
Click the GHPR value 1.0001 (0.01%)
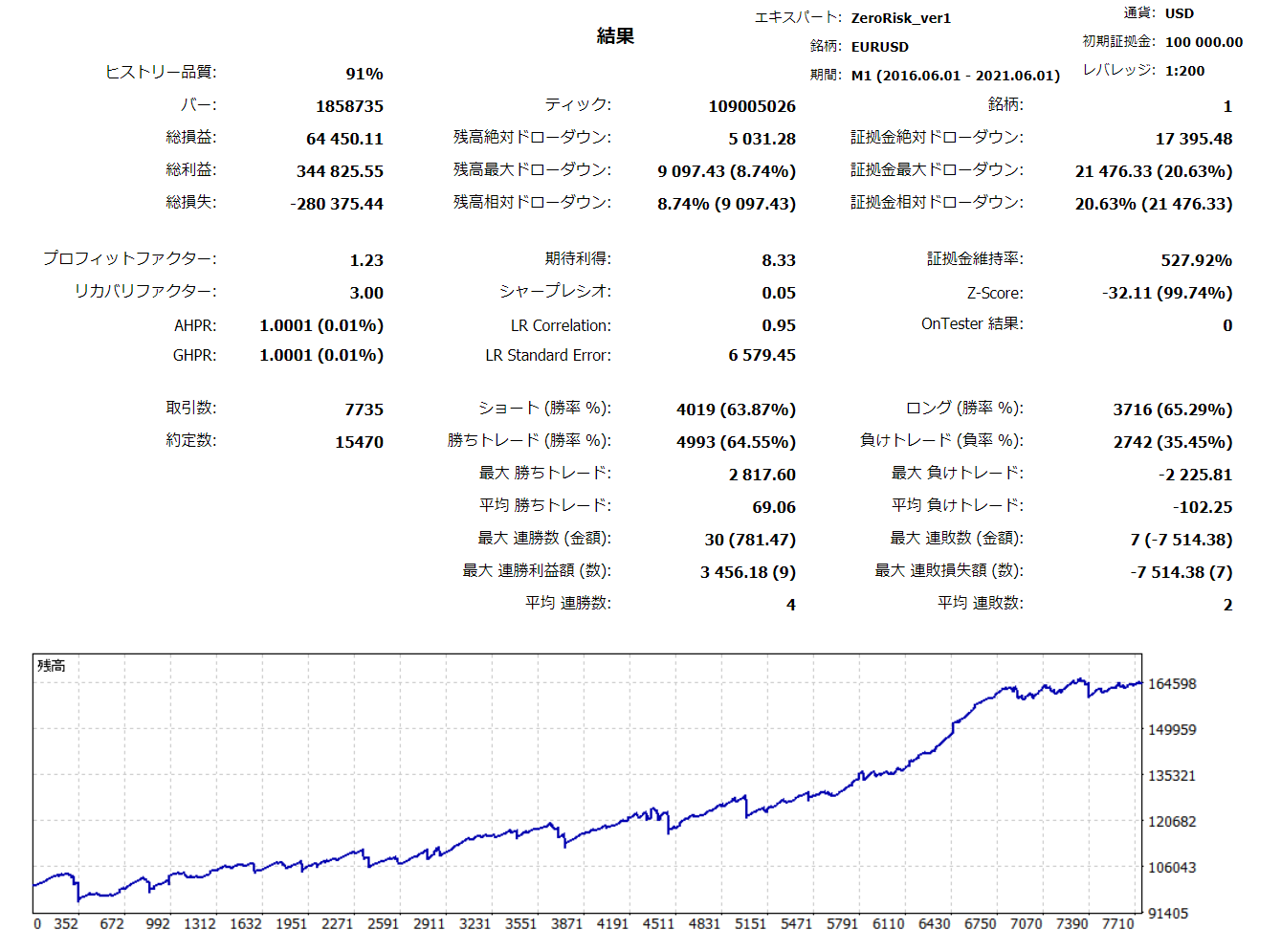point(321,355)
